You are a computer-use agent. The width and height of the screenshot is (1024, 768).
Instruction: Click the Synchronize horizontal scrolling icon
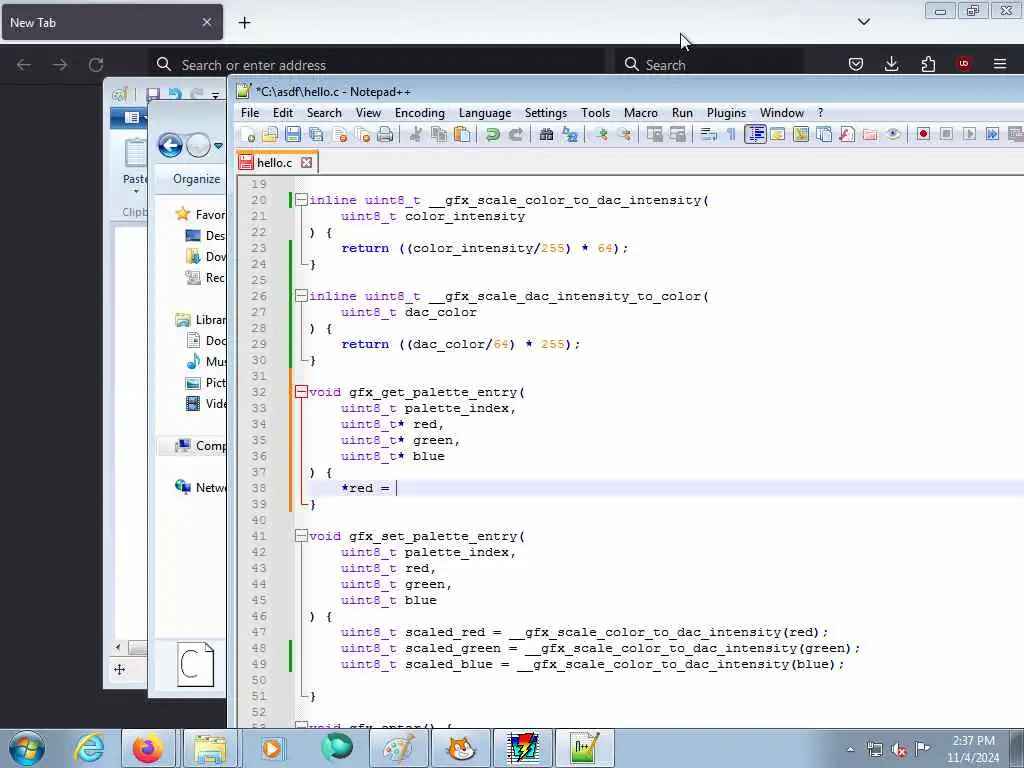click(x=678, y=135)
